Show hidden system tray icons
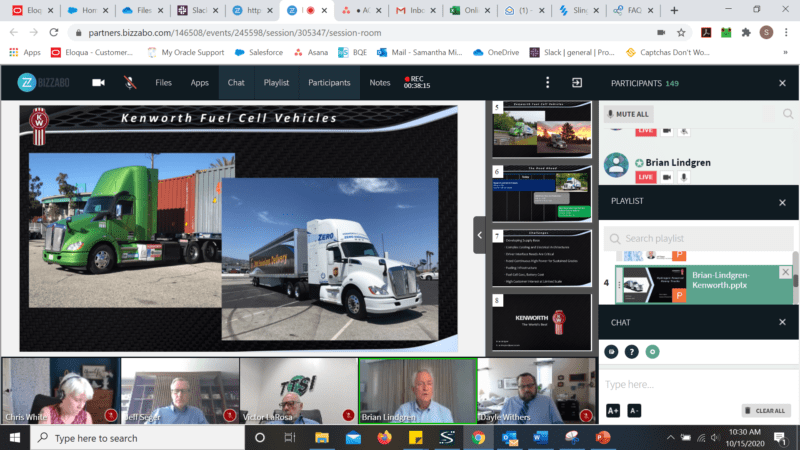Viewport: 800px width, 450px height. point(670,438)
